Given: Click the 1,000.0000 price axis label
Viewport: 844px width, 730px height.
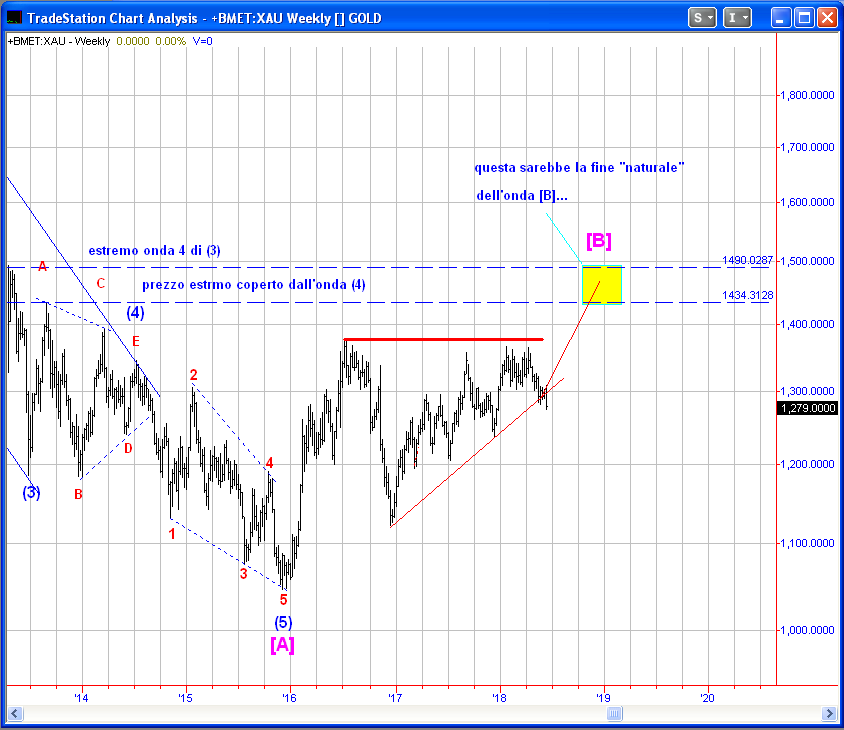Looking at the screenshot, I should point(807,630).
